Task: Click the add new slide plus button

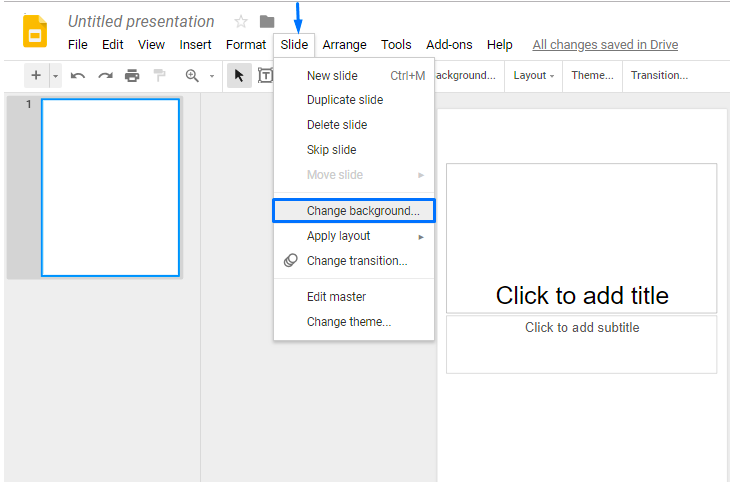Action: pos(36,76)
